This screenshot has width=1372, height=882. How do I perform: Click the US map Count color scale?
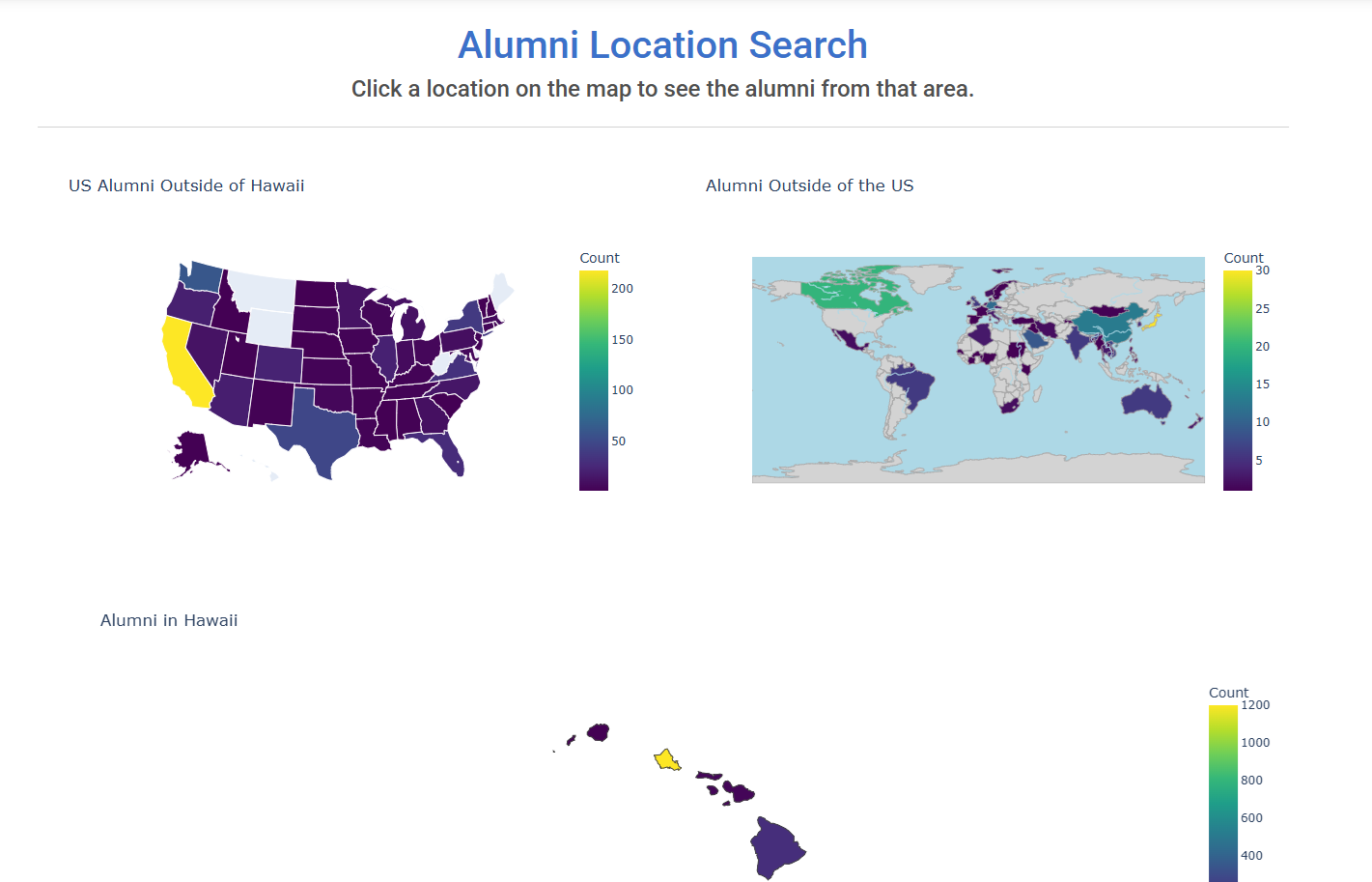click(x=594, y=381)
